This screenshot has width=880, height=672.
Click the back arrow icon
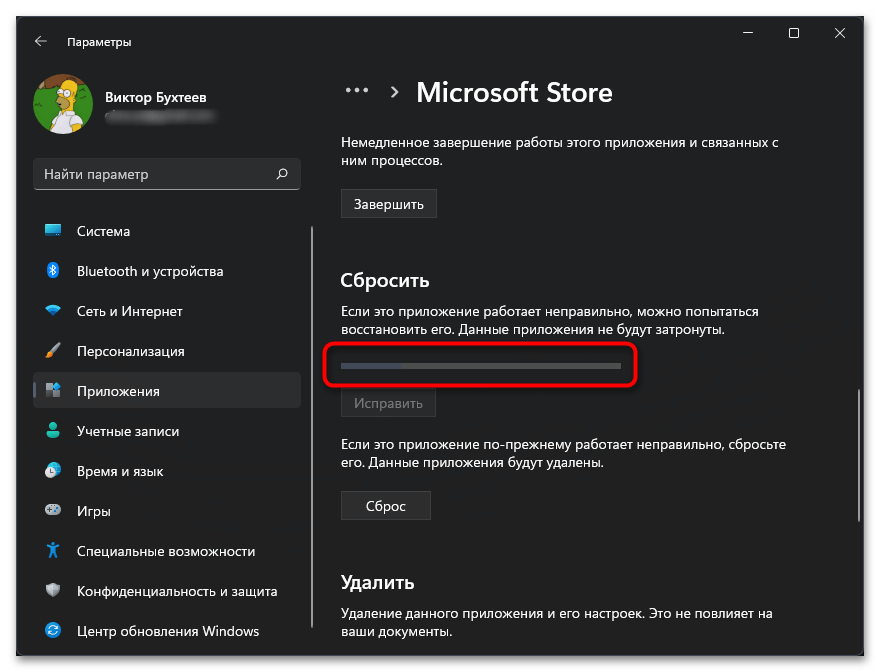tap(40, 42)
